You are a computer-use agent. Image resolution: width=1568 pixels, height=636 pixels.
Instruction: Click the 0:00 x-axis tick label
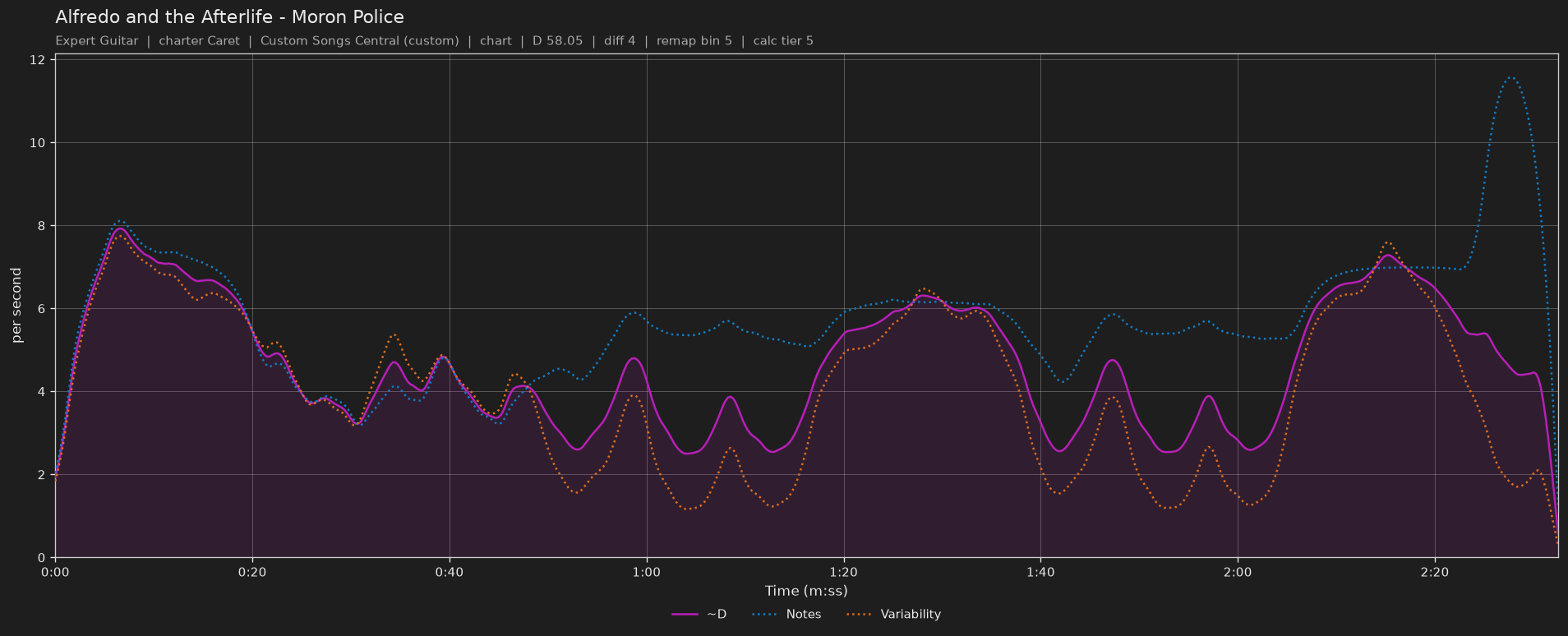55,572
